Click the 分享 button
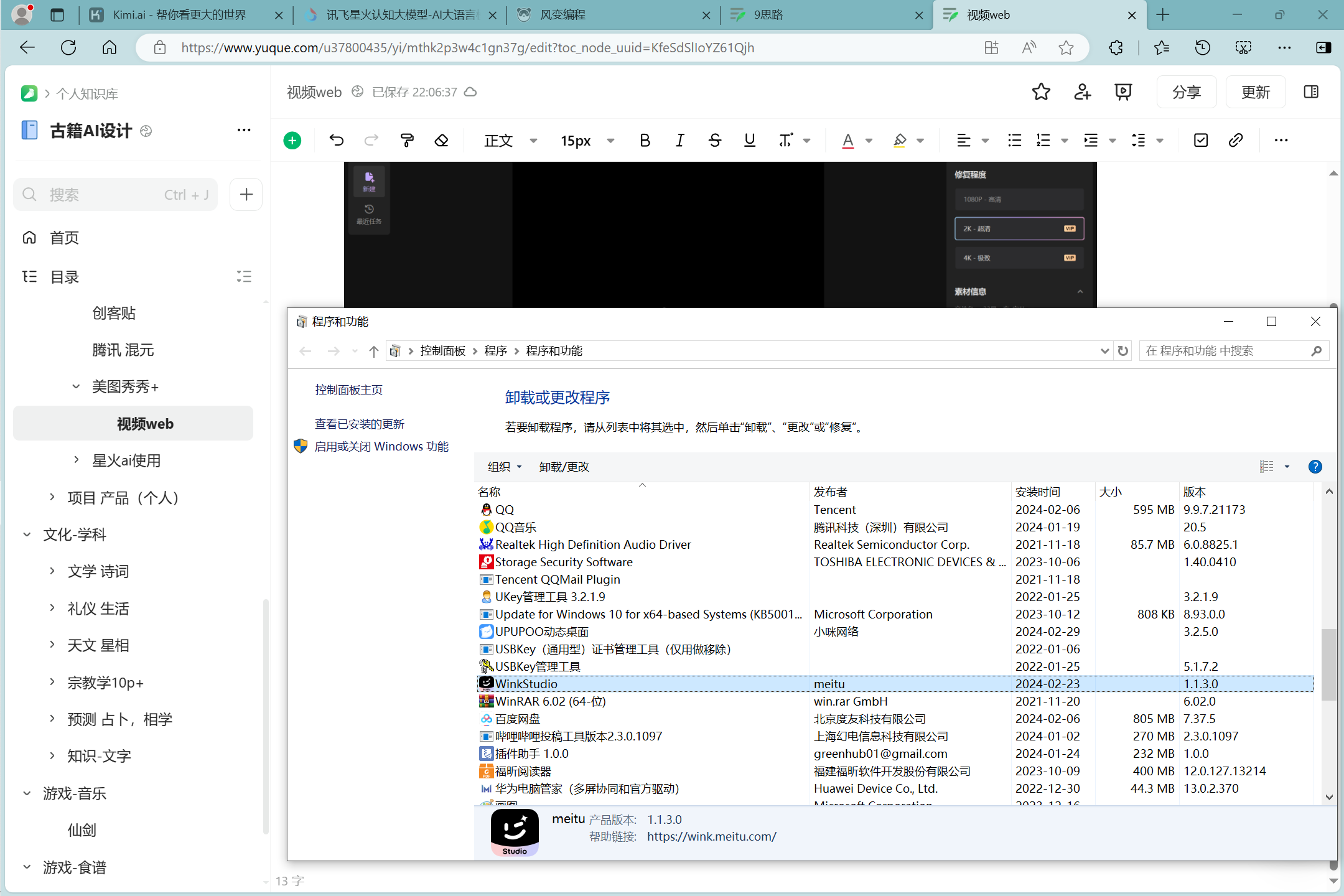Image resolution: width=1344 pixels, height=896 pixels. 1187,92
